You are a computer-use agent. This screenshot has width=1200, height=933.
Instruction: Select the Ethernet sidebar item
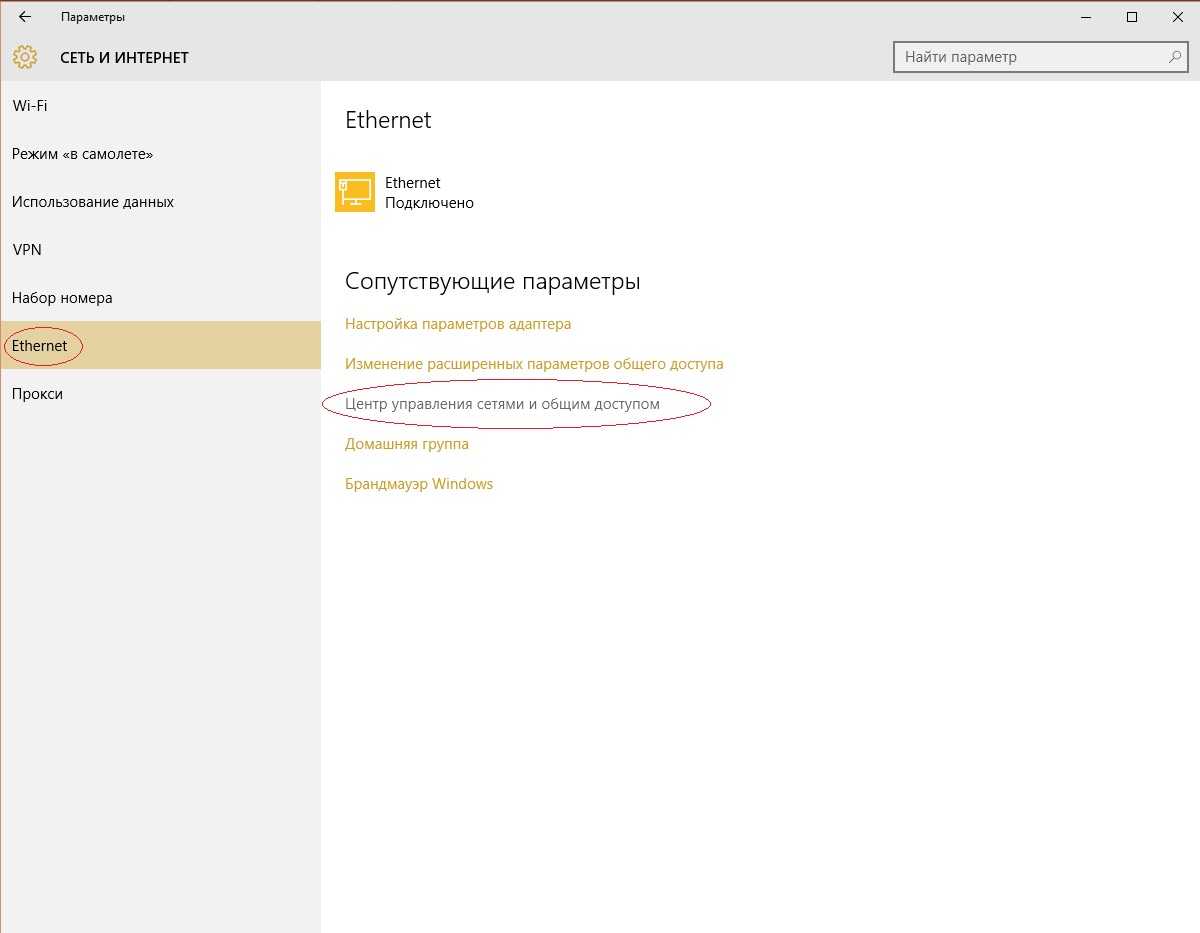coord(40,346)
